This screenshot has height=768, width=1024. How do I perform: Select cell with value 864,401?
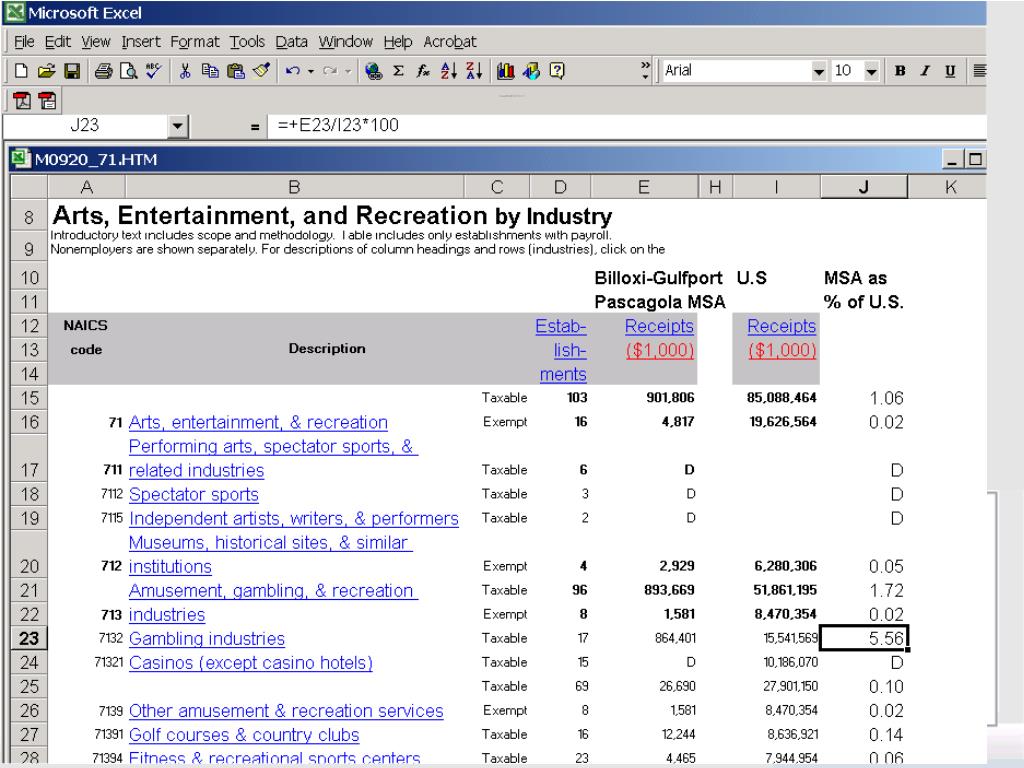click(643, 638)
